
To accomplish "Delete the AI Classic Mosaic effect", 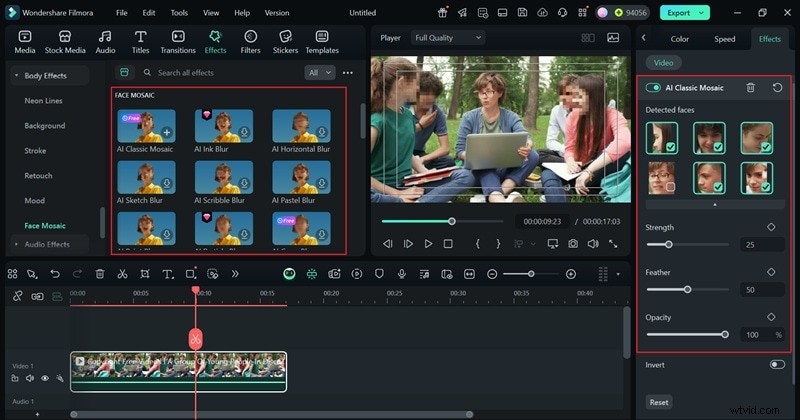I will pos(751,88).
